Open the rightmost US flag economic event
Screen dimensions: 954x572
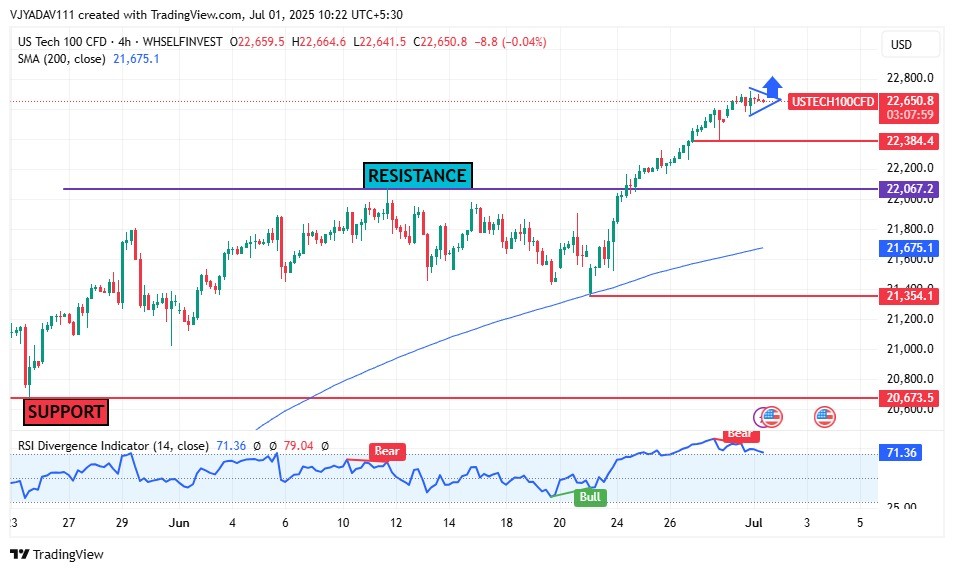pos(824,417)
